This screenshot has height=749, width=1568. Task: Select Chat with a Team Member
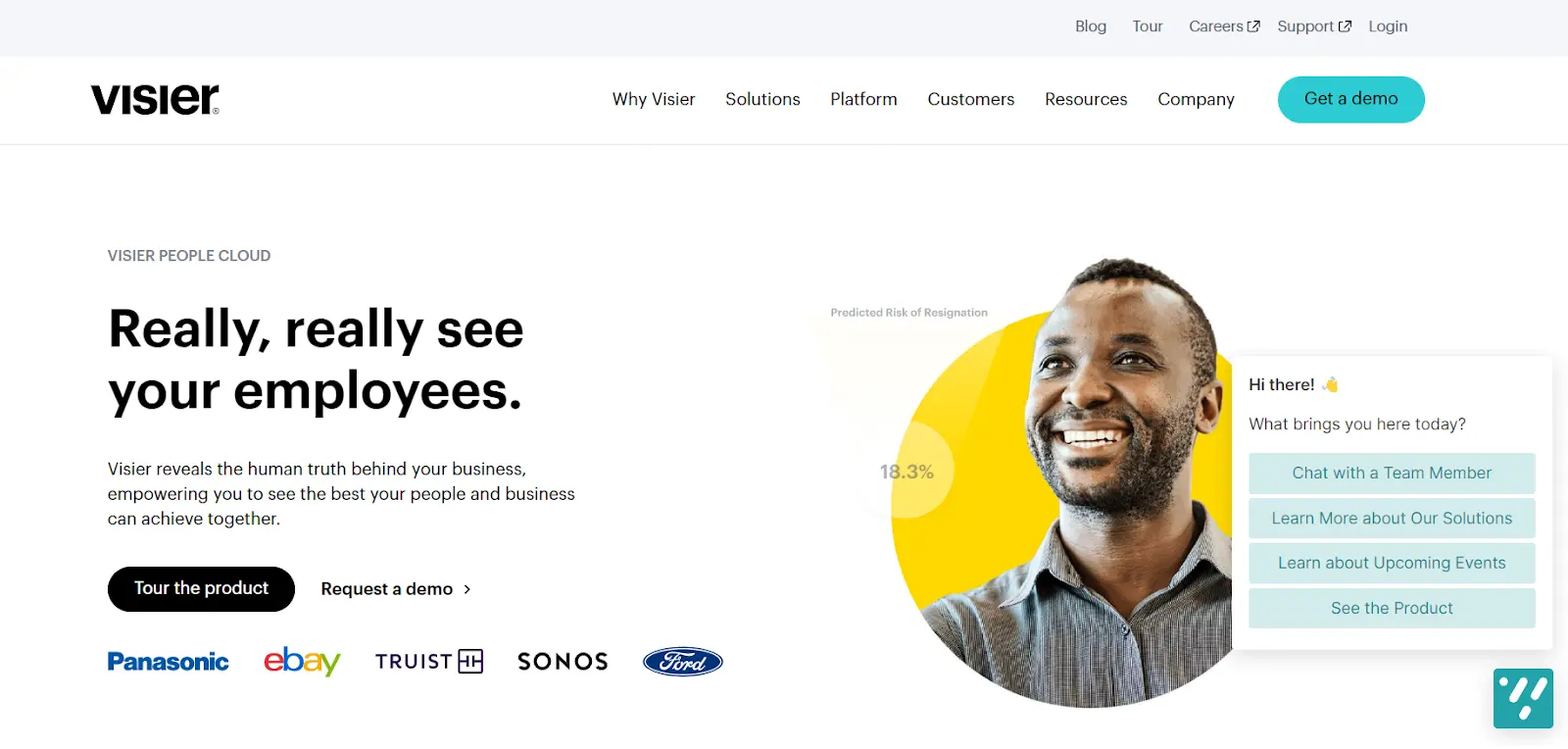(1392, 474)
